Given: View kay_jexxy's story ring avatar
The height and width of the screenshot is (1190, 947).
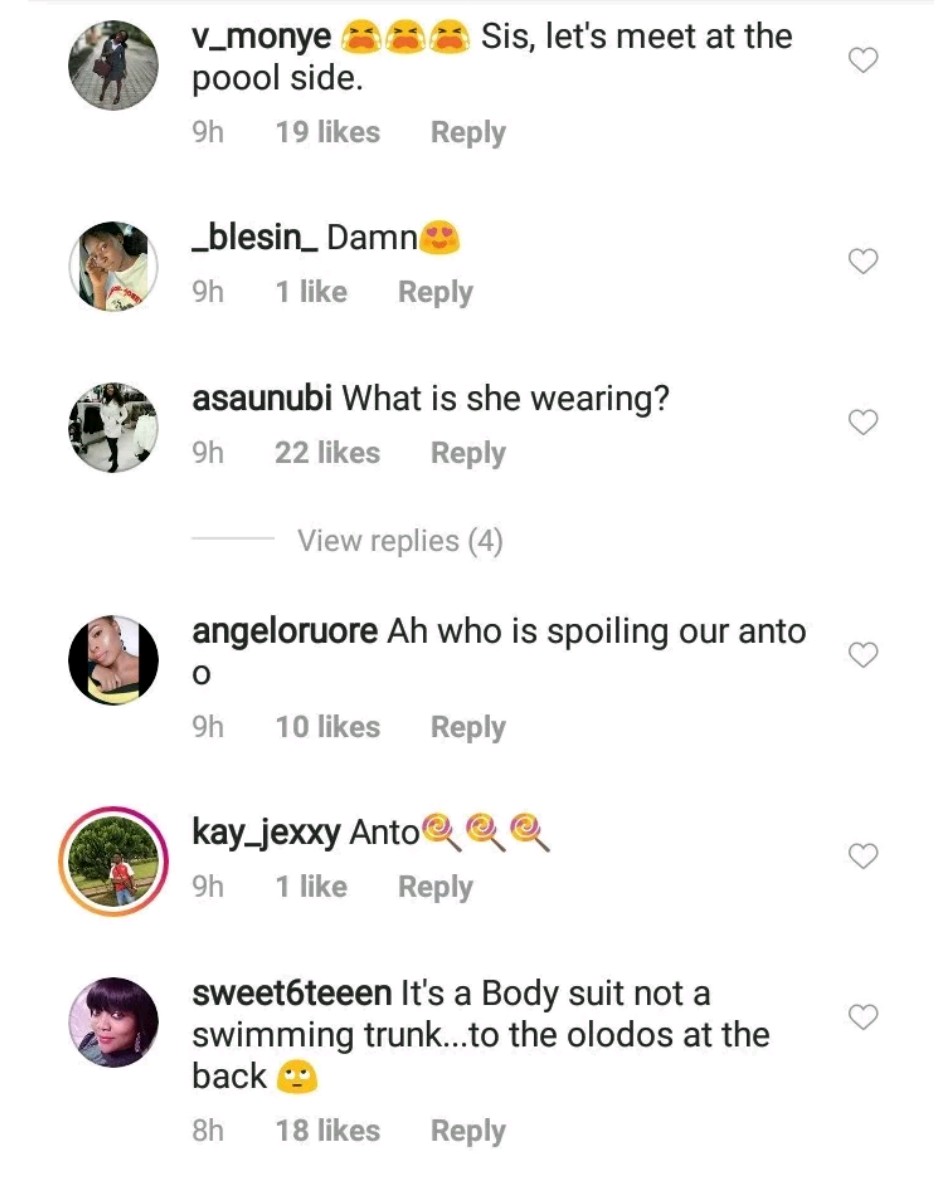Looking at the screenshot, I should pos(113,860).
